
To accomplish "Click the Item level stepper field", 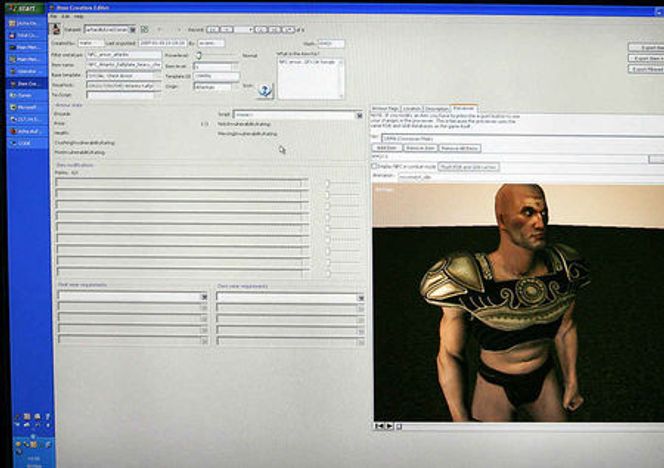I will pyautogui.click(x=216, y=66).
